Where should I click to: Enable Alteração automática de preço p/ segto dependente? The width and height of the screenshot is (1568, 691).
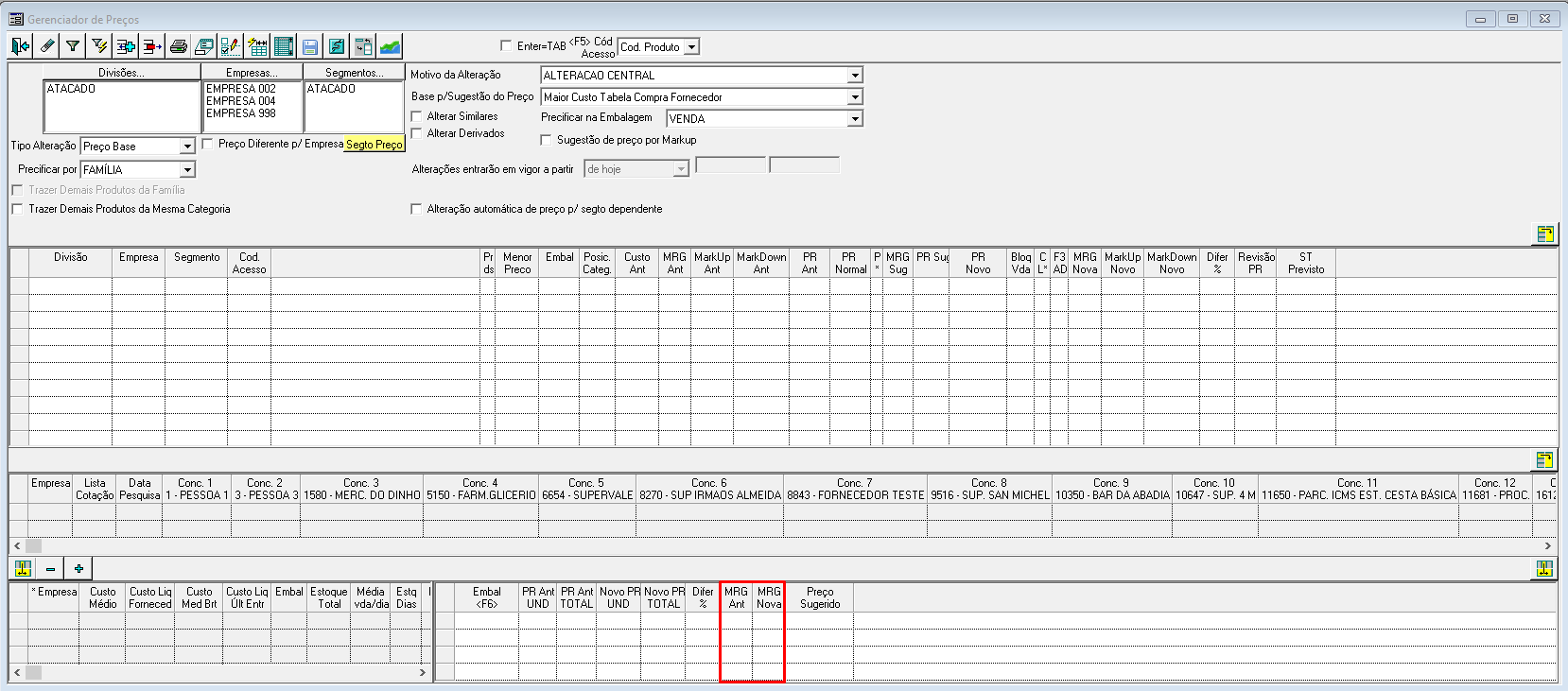coord(416,209)
